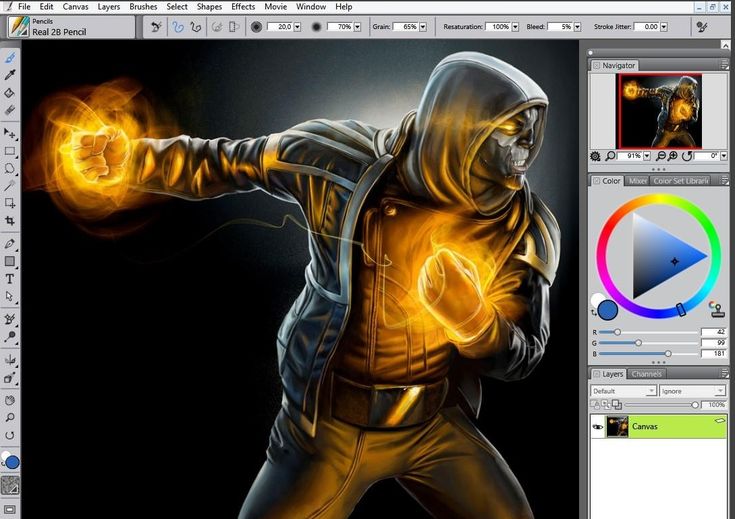Open the Resaturation 100% dropdown
The height and width of the screenshot is (519, 735).
pyautogui.click(x=515, y=27)
